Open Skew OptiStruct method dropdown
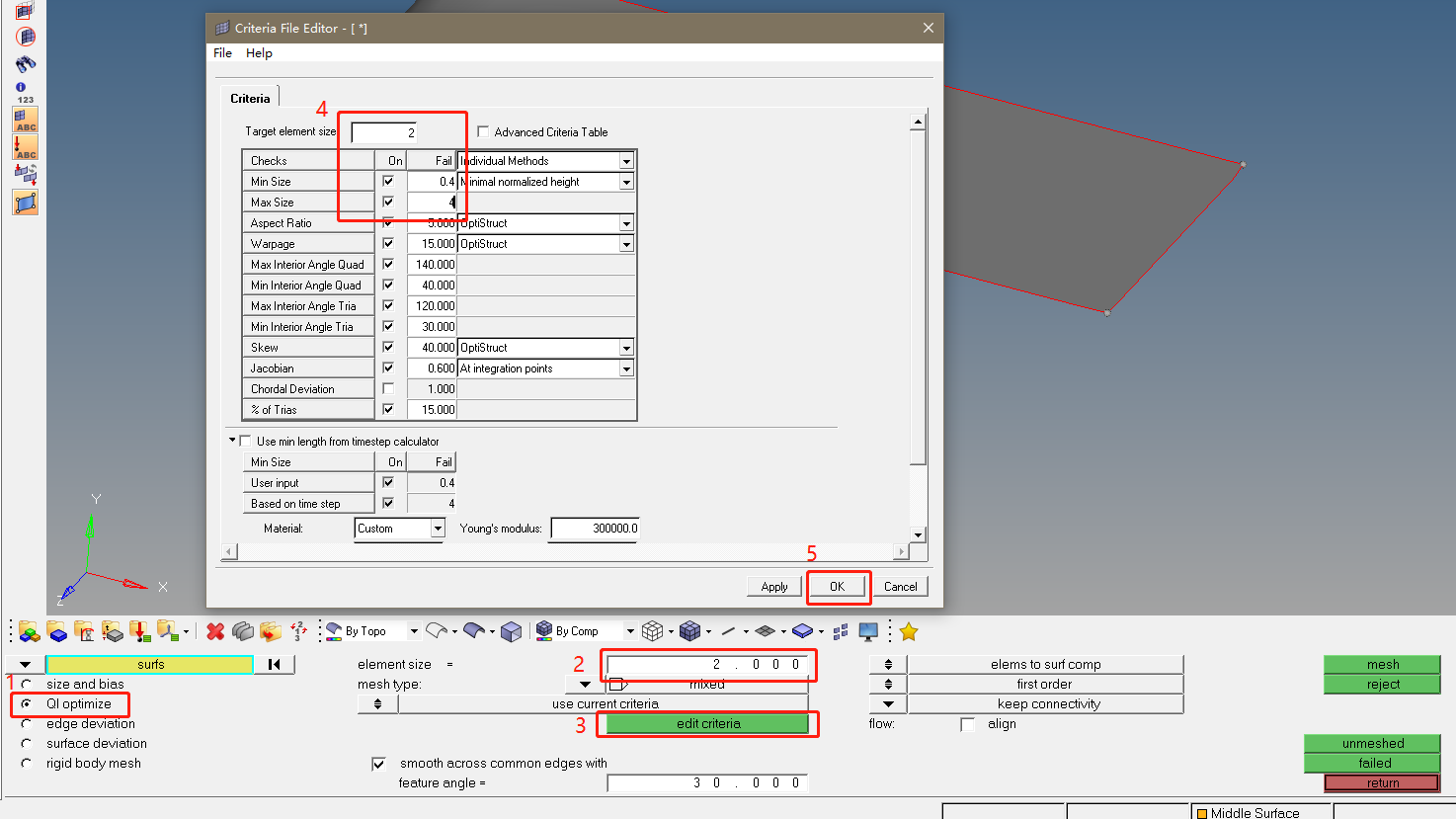1456x819 pixels. (x=626, y=348)
